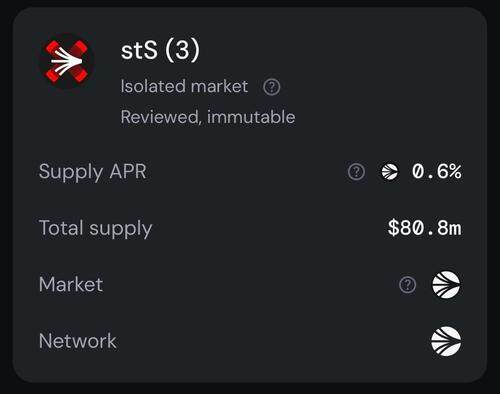Image resolution: width=500 pixels, height=394 pixels.
Task: Select the Network row label
Action: [x=78, y=341]
